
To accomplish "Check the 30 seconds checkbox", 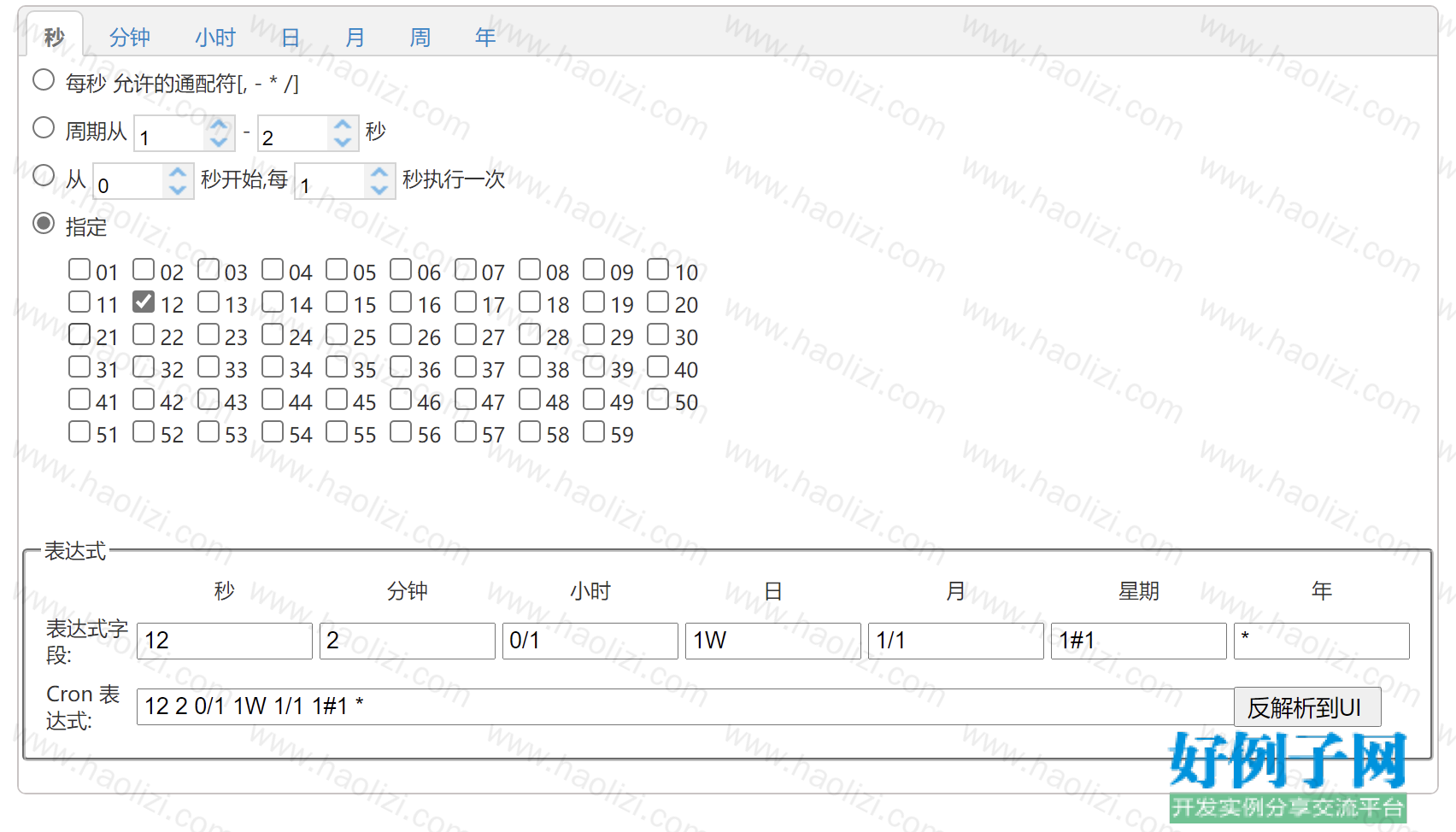I will click(x=658, y=335).
